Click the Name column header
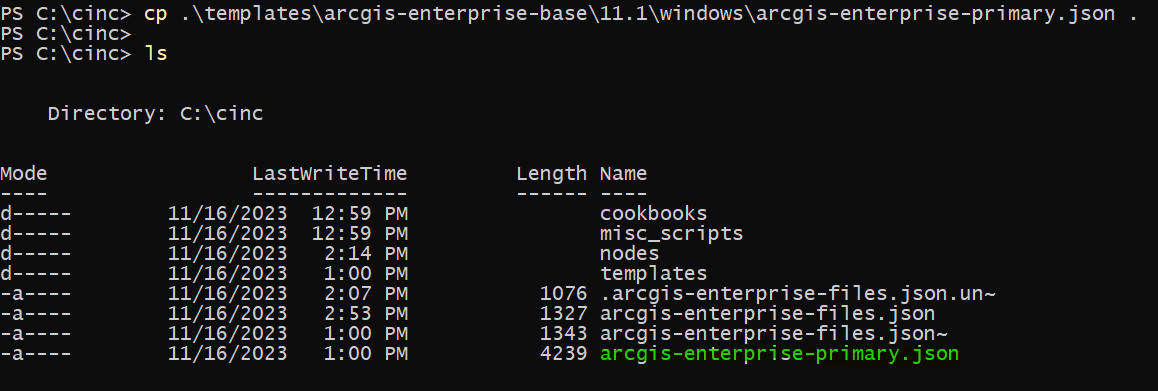 pyautogui.click(x=623, y=174)
